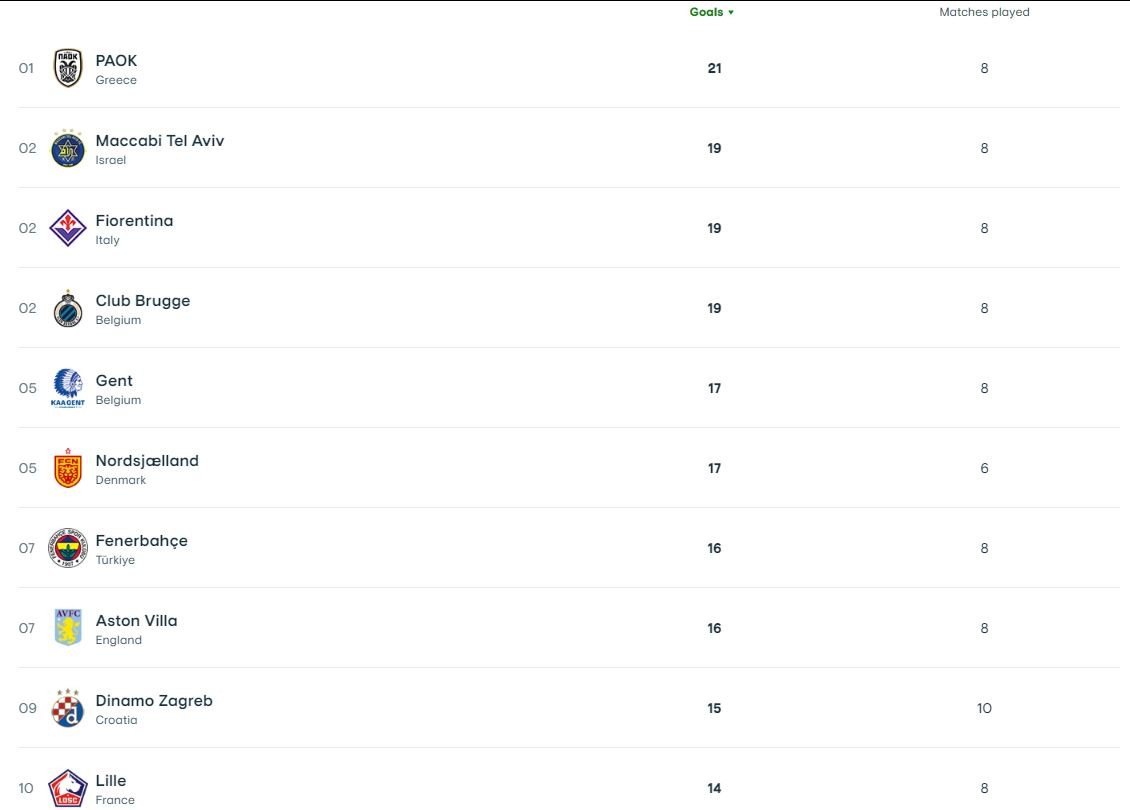Open the PAOK team name link
The image size is (1130, 810).
click(116, 60)
